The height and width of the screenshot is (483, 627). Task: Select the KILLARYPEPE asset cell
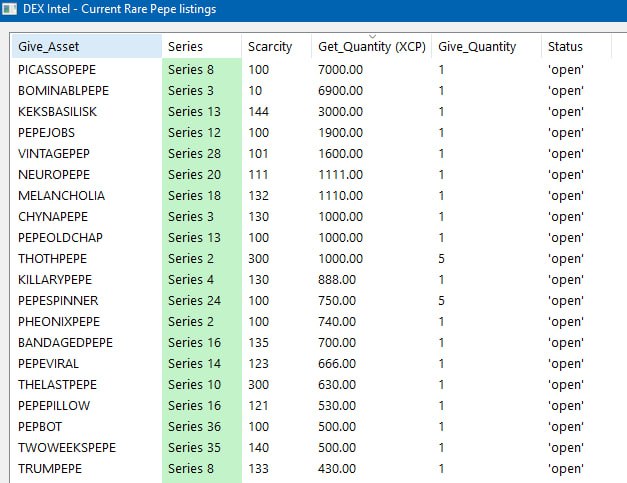[x=55, y=279]
